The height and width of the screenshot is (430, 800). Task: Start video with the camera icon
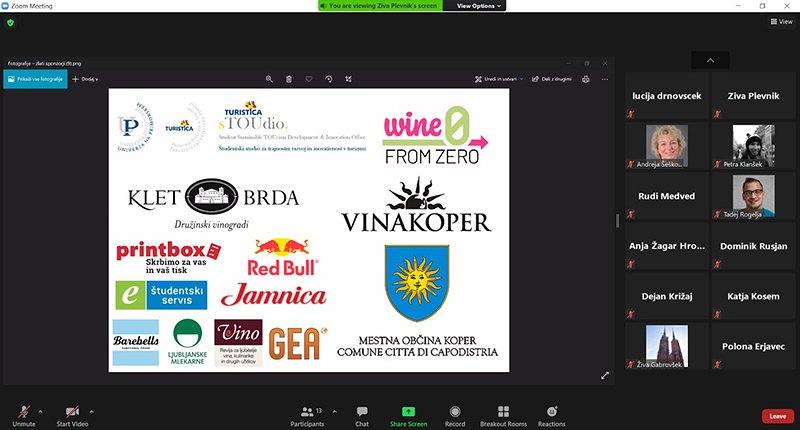coord(72,416)
